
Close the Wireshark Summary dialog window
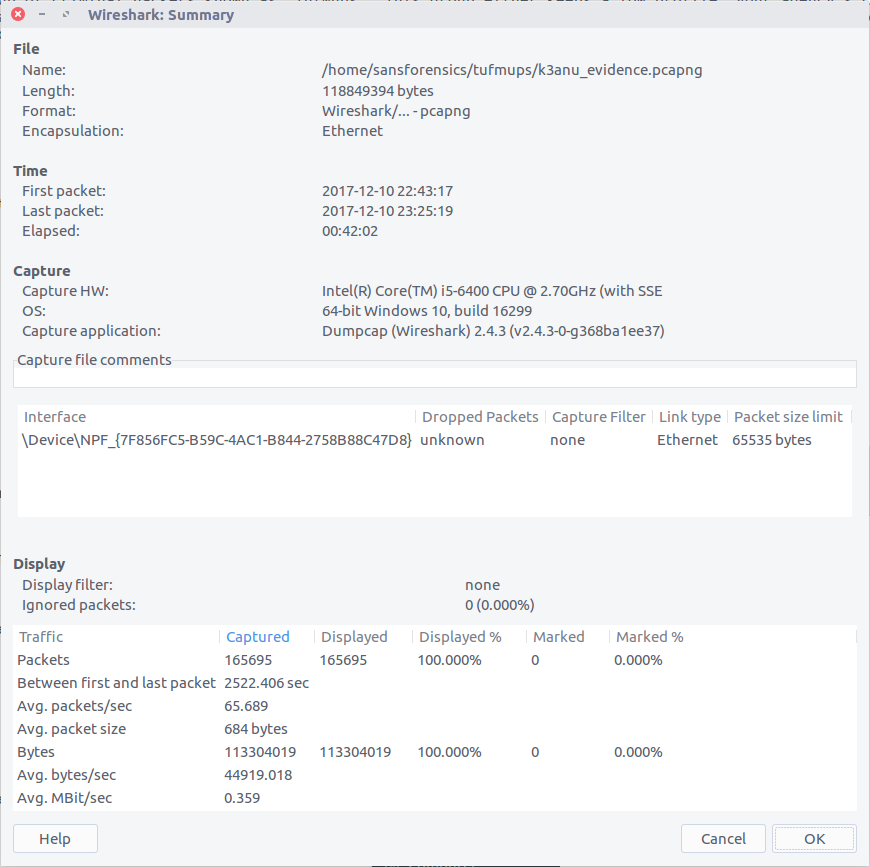tap(18, 15)
